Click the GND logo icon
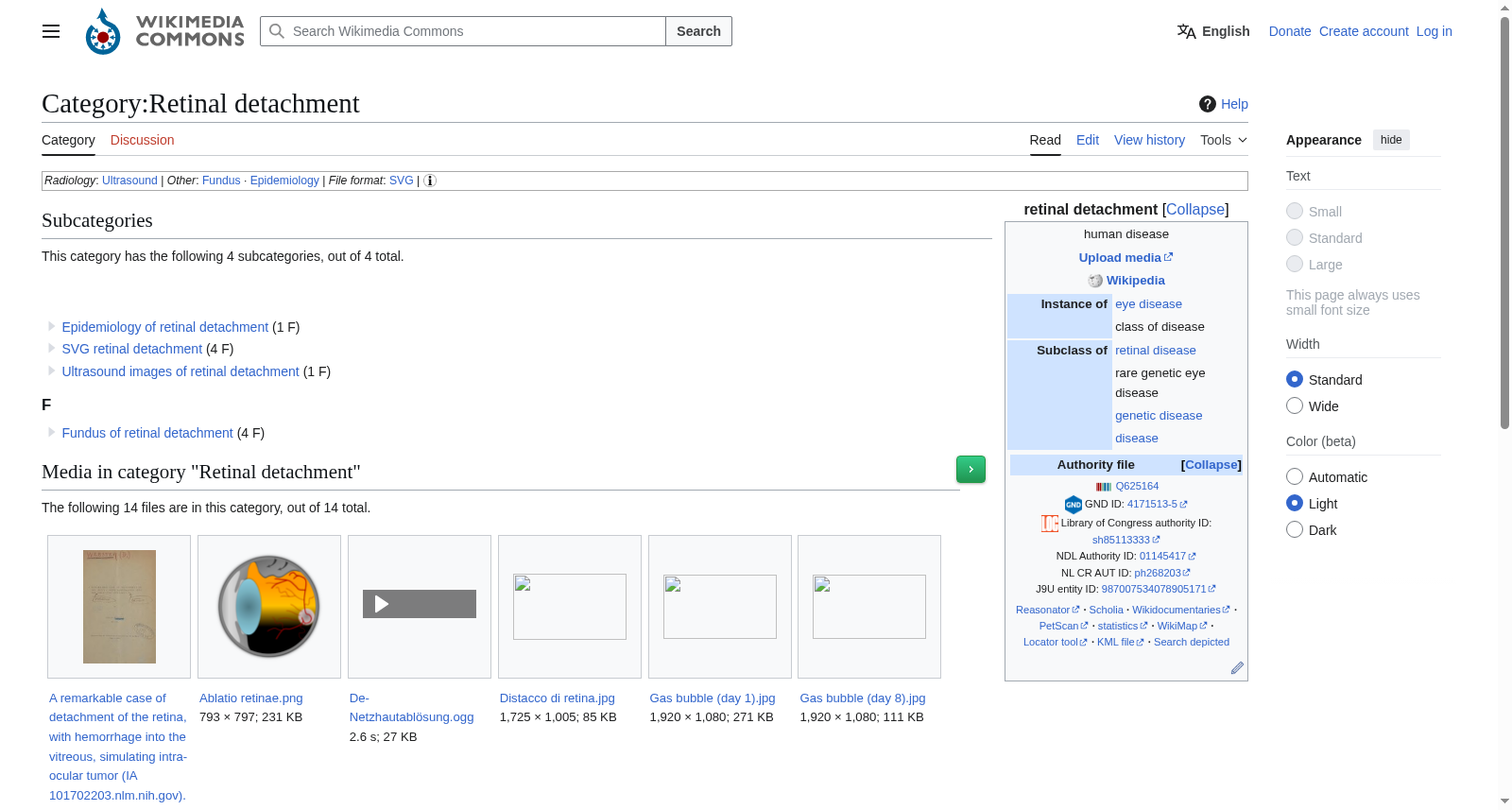The width and height of the screenshot is (1512, 810). point(1074,505)
